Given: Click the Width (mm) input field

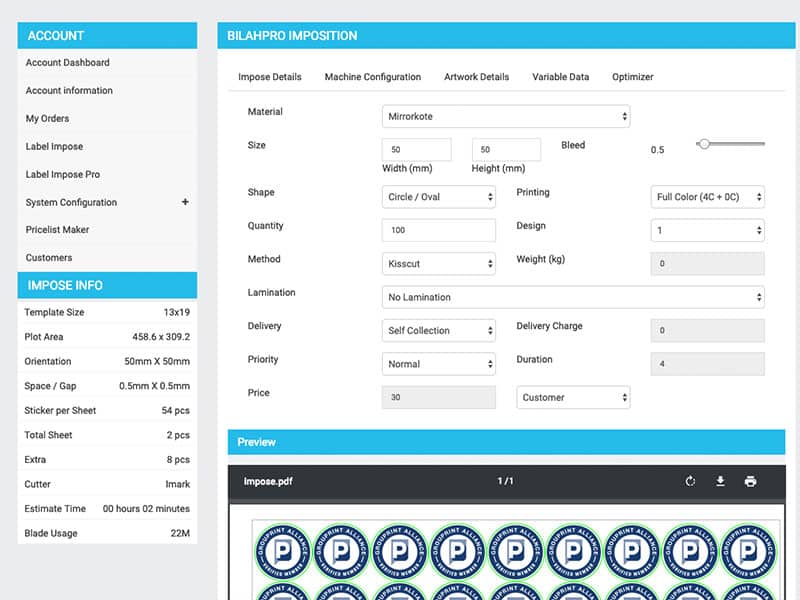Looking at the screenshot, I should (x=416, y=149).
